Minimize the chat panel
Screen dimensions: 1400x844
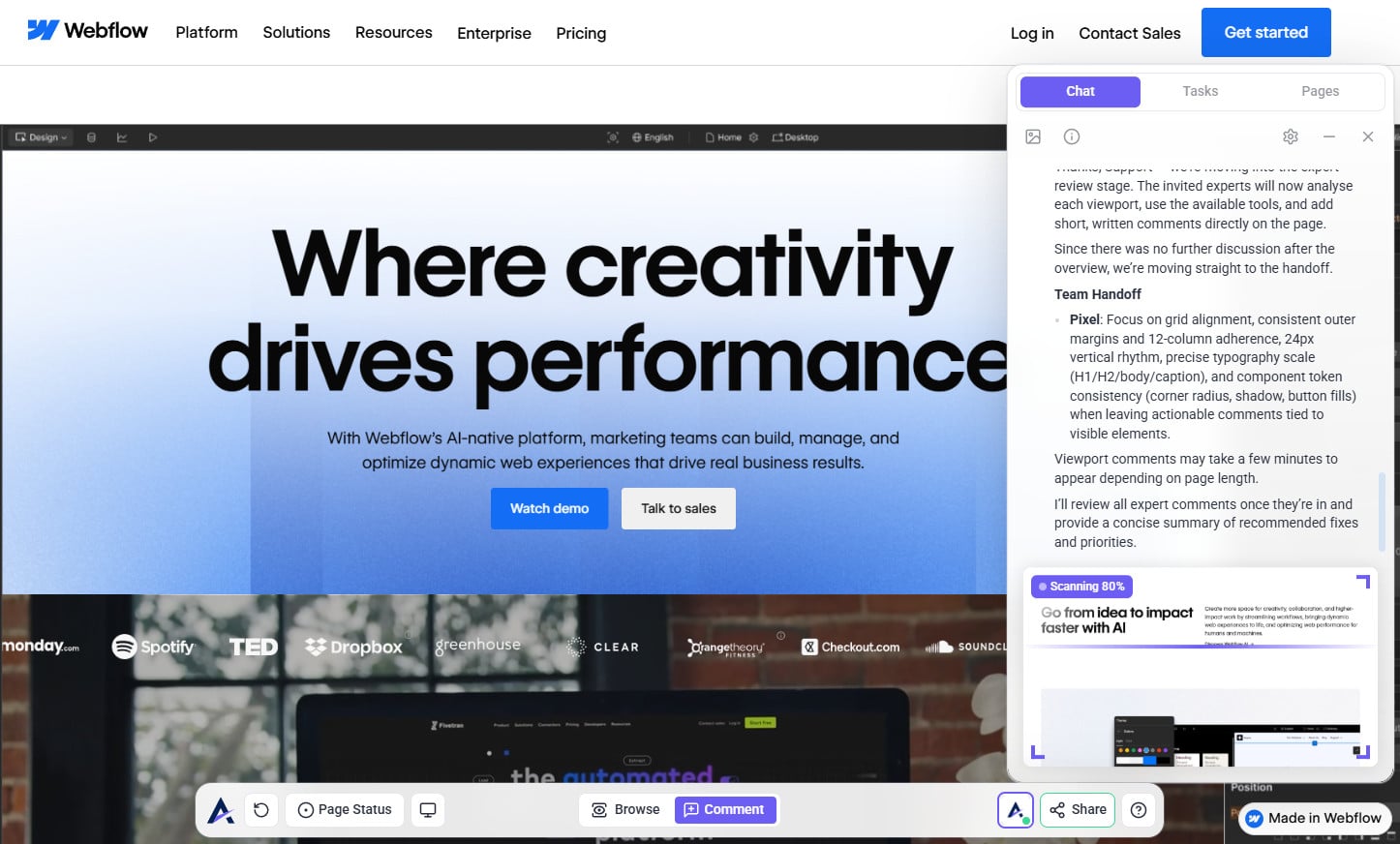1329,136
